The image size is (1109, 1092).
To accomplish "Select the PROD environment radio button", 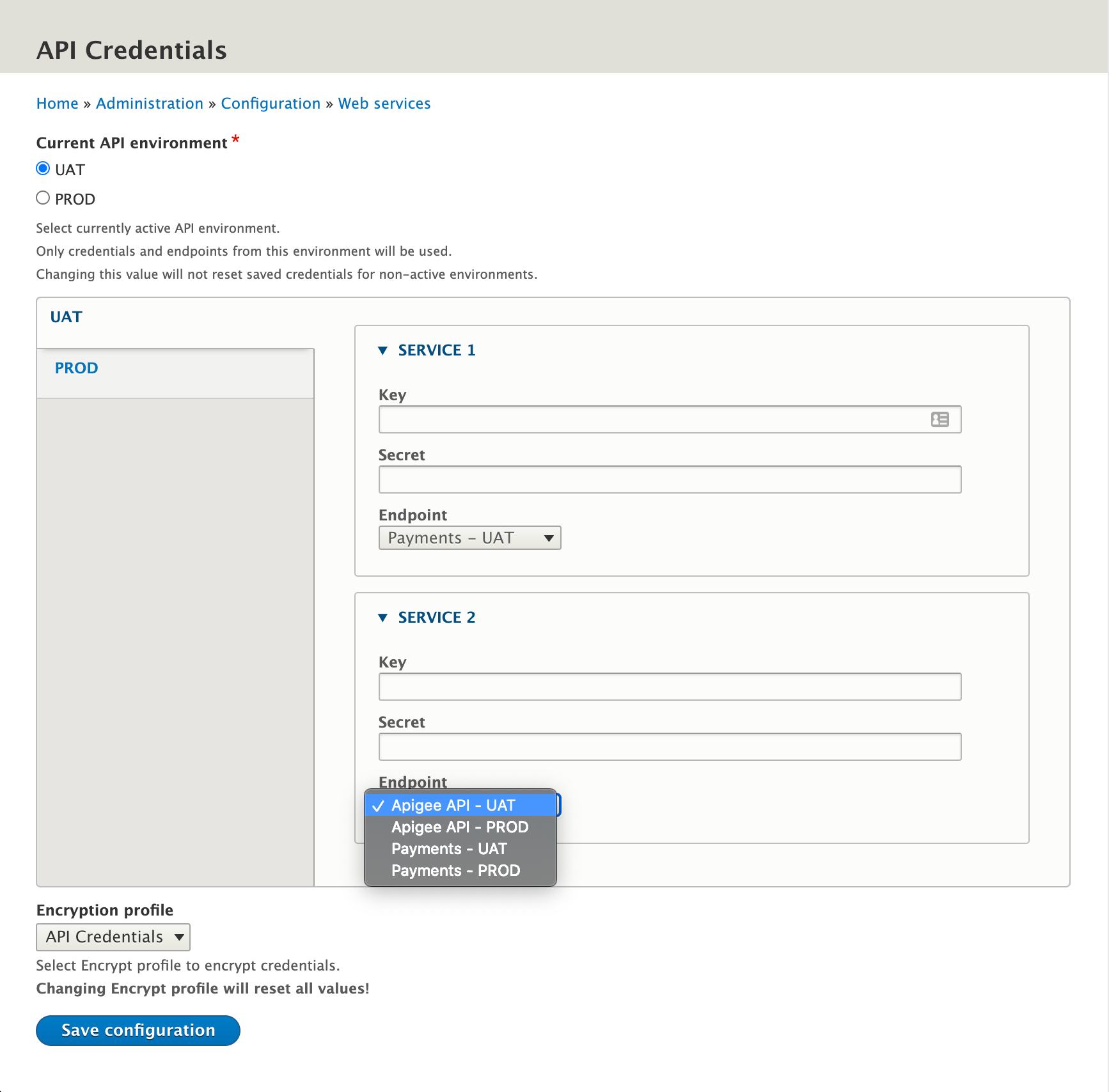I will click(x=42, y=197).
